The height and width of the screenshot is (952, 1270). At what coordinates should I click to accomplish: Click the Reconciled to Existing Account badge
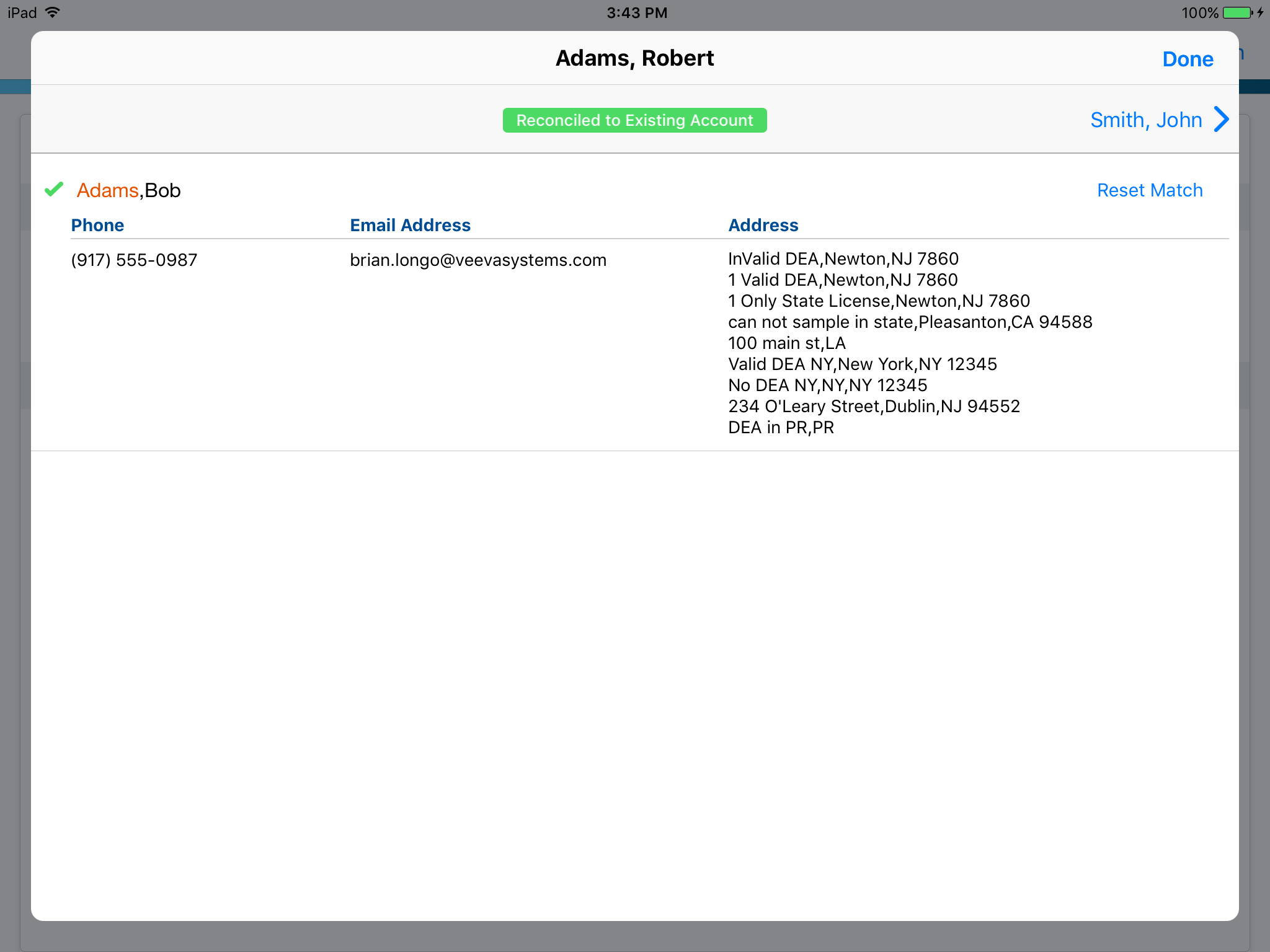pos(634,120)
